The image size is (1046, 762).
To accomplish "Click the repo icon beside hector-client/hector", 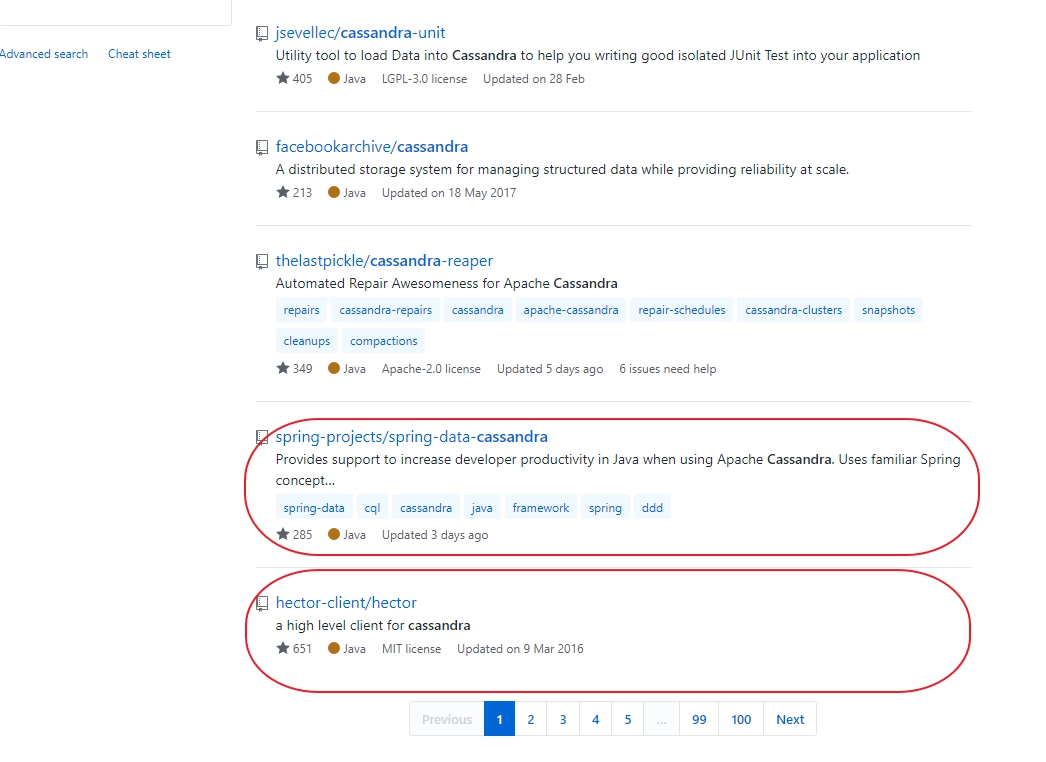I will pyautogui.click(x=262, y=603).
